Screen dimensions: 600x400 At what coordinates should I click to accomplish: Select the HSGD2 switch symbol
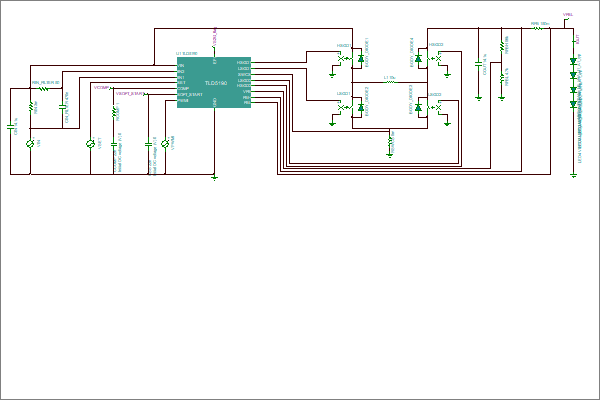click(434, 59)
